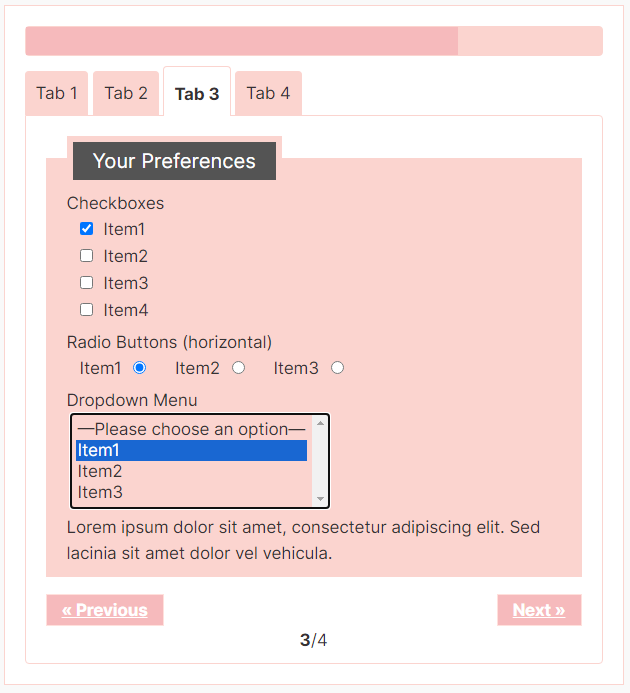The width and height of the screenshot is (630, 693).
Task: Pick Item2 in the dropdown list
Action: pos(191,471)
